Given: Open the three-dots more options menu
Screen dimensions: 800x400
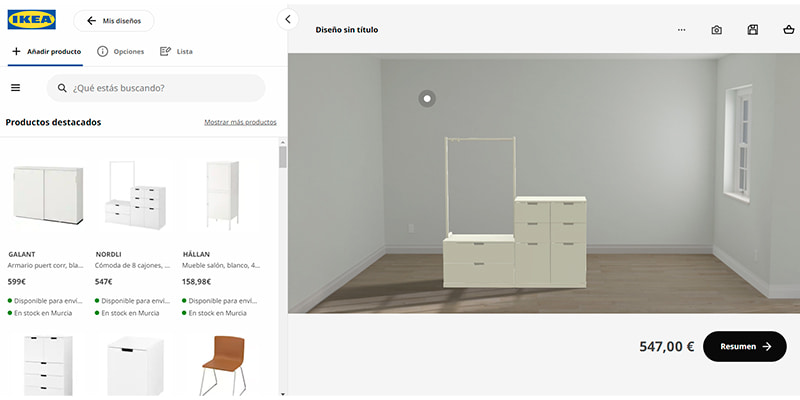Looking at the screenshot, I should click(682, 30).
